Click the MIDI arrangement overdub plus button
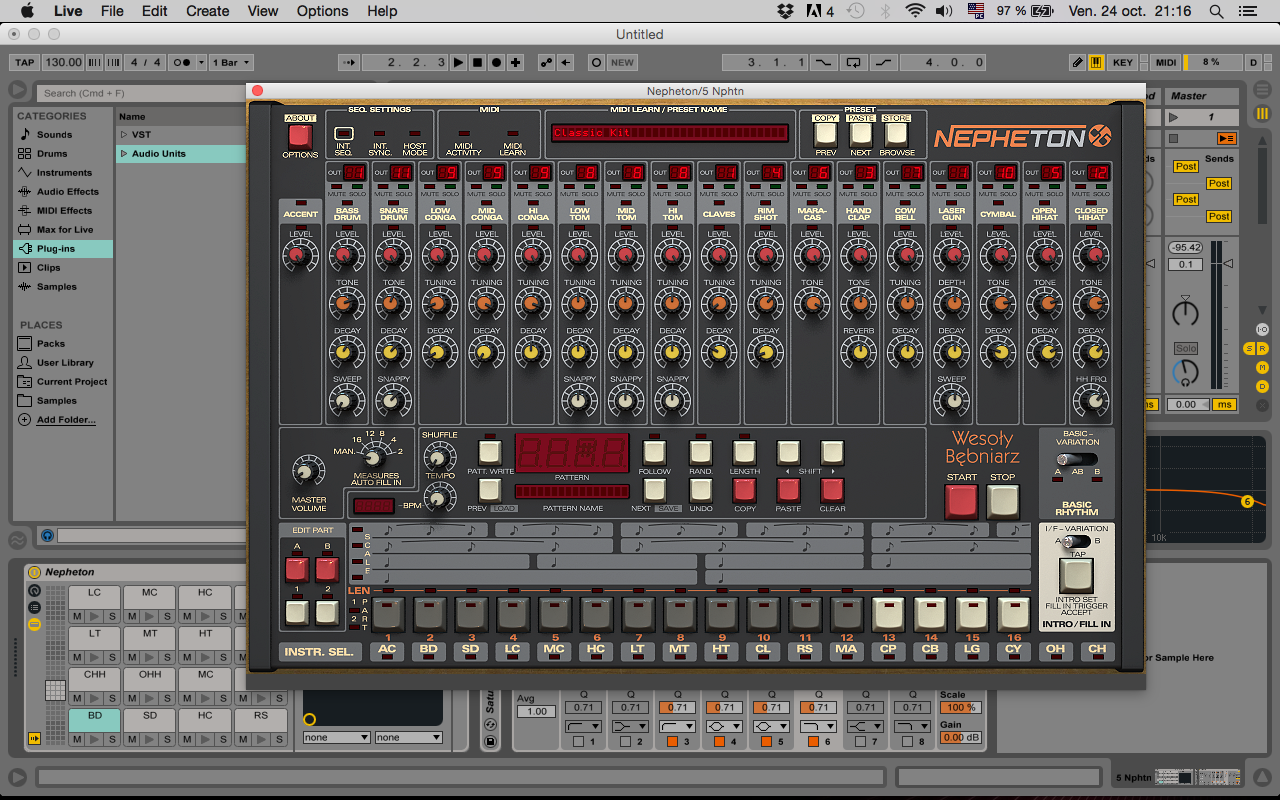 pyautogui.click(x=515, y=62)
